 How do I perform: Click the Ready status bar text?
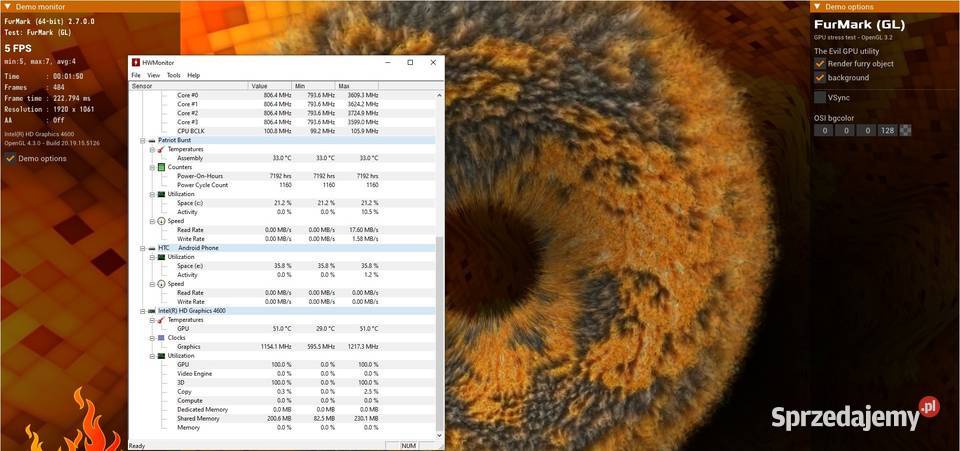click(x=137, y=446)
